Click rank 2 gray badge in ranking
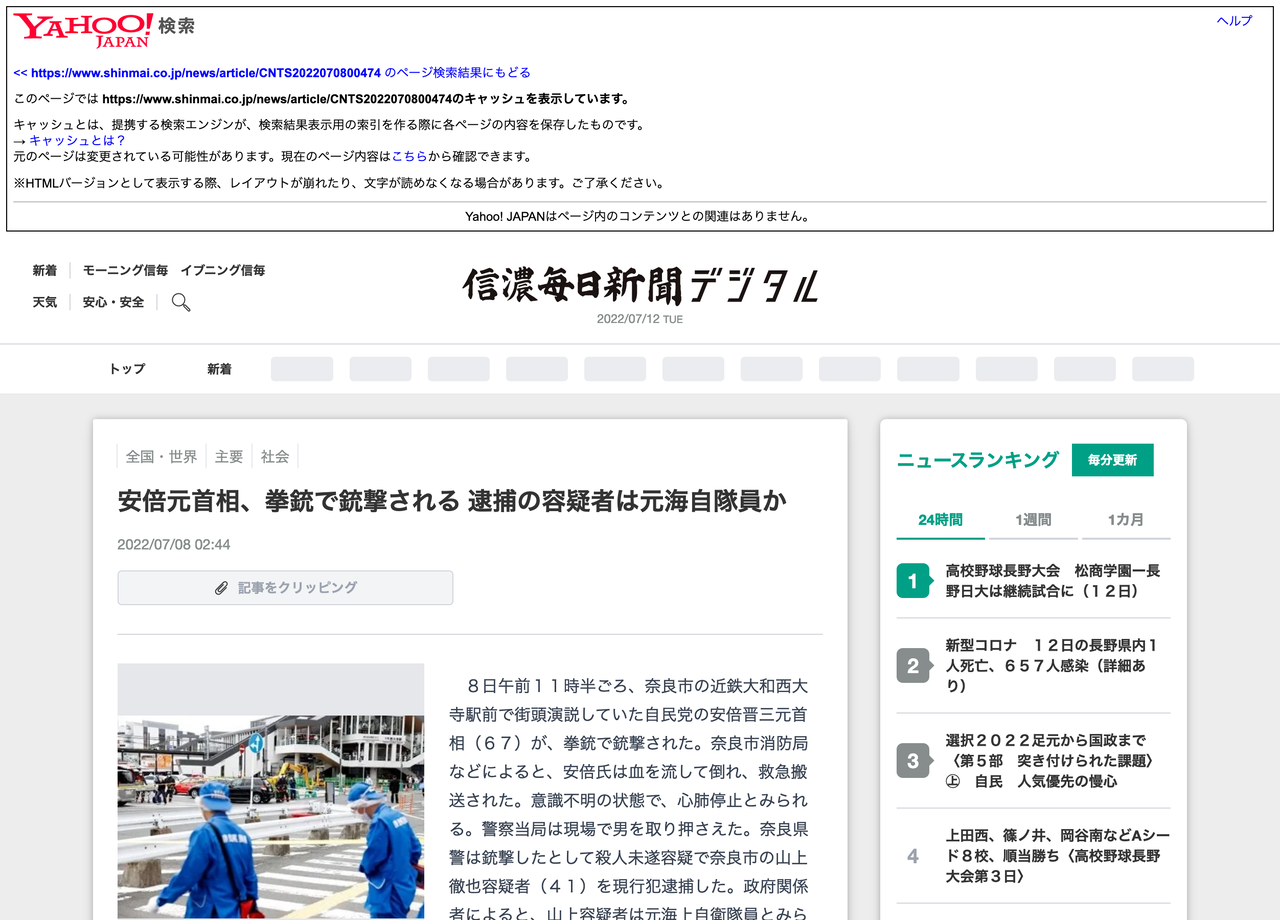This screenshot has height=920, width=1280. [913, 666]
